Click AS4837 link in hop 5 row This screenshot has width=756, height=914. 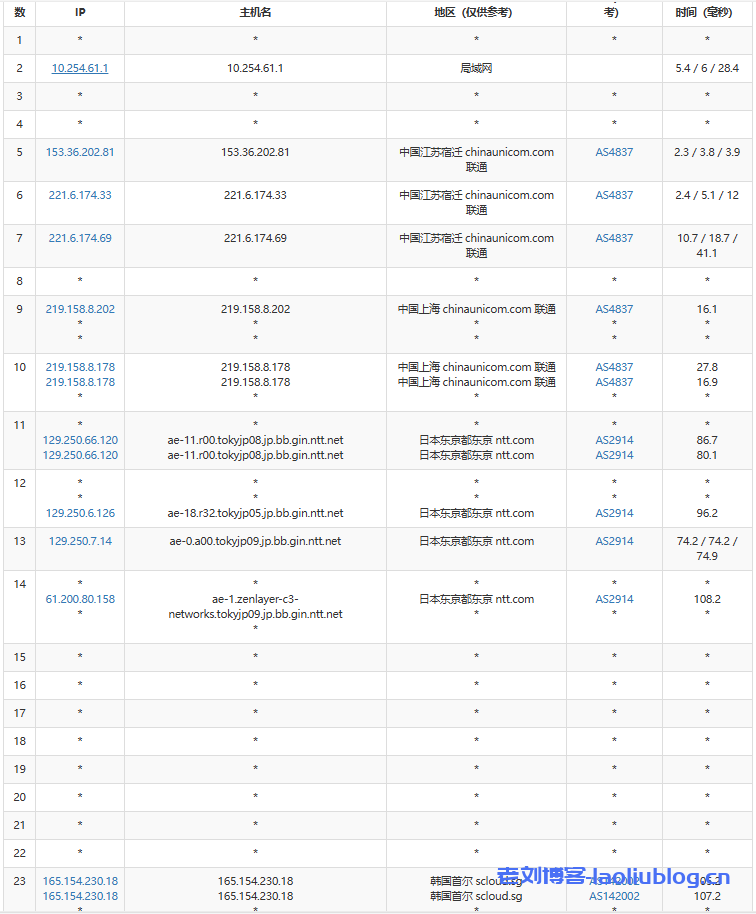pyautogui.click(x=614, y=152)
